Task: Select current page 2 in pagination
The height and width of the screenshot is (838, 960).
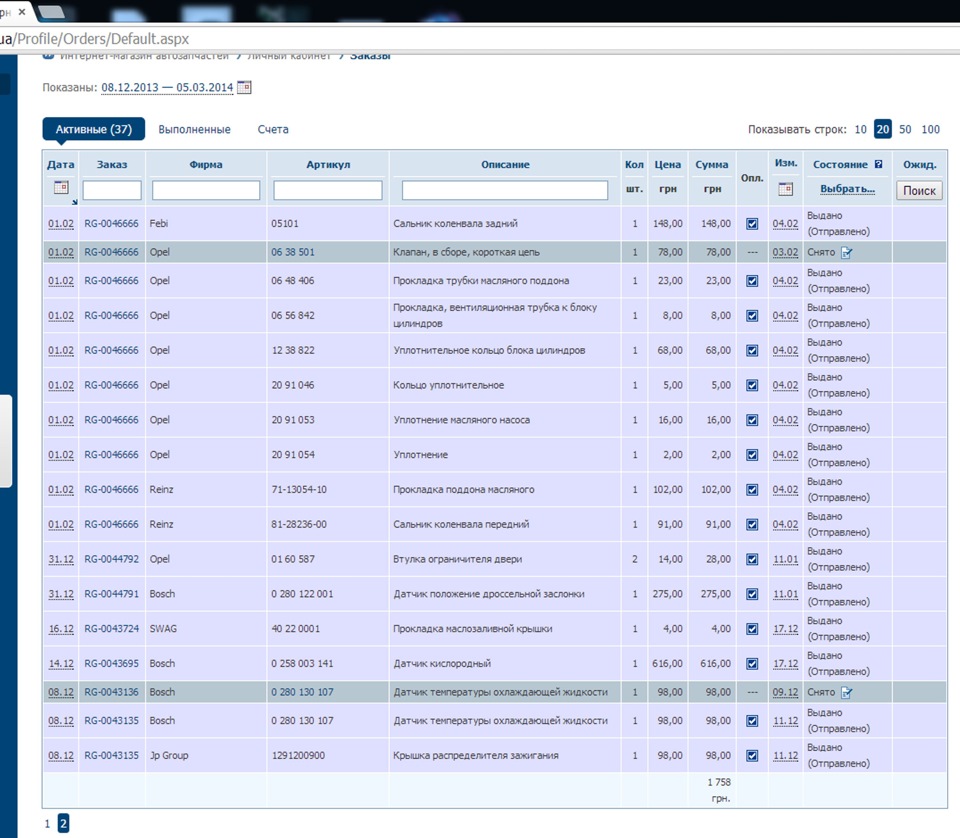Action: [63, 824]
